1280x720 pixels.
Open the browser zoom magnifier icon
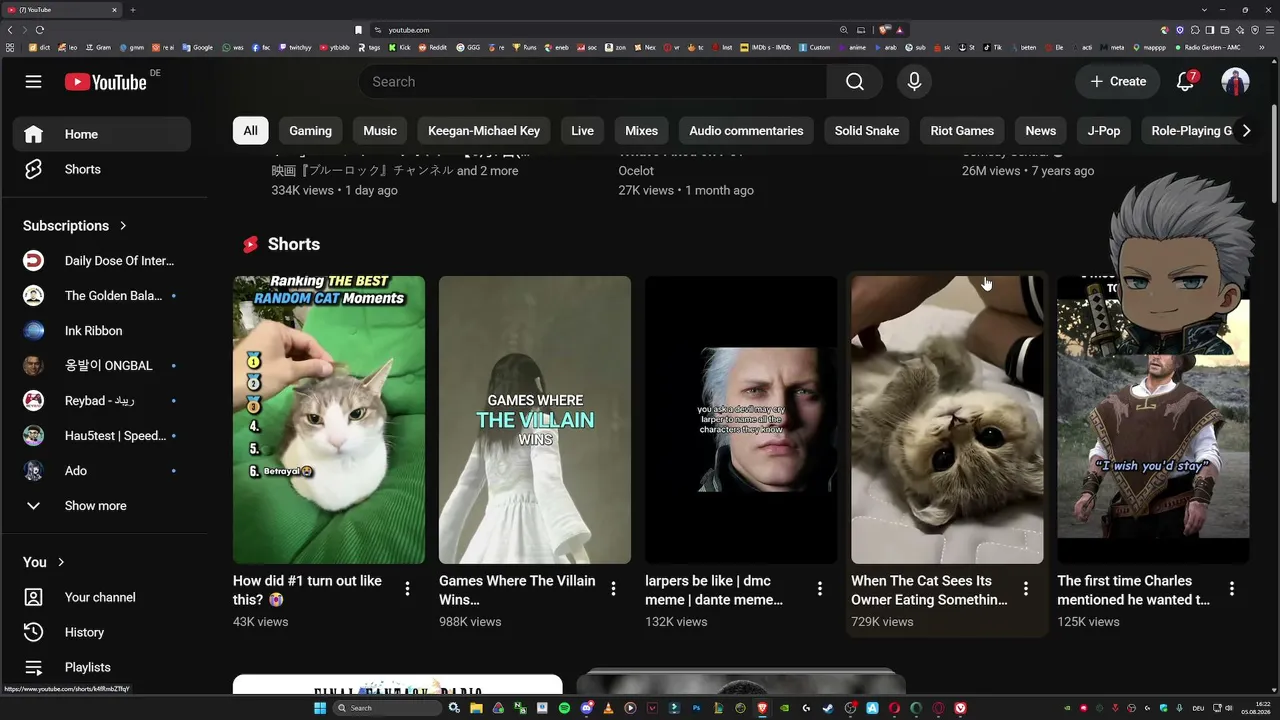[844, 30]
